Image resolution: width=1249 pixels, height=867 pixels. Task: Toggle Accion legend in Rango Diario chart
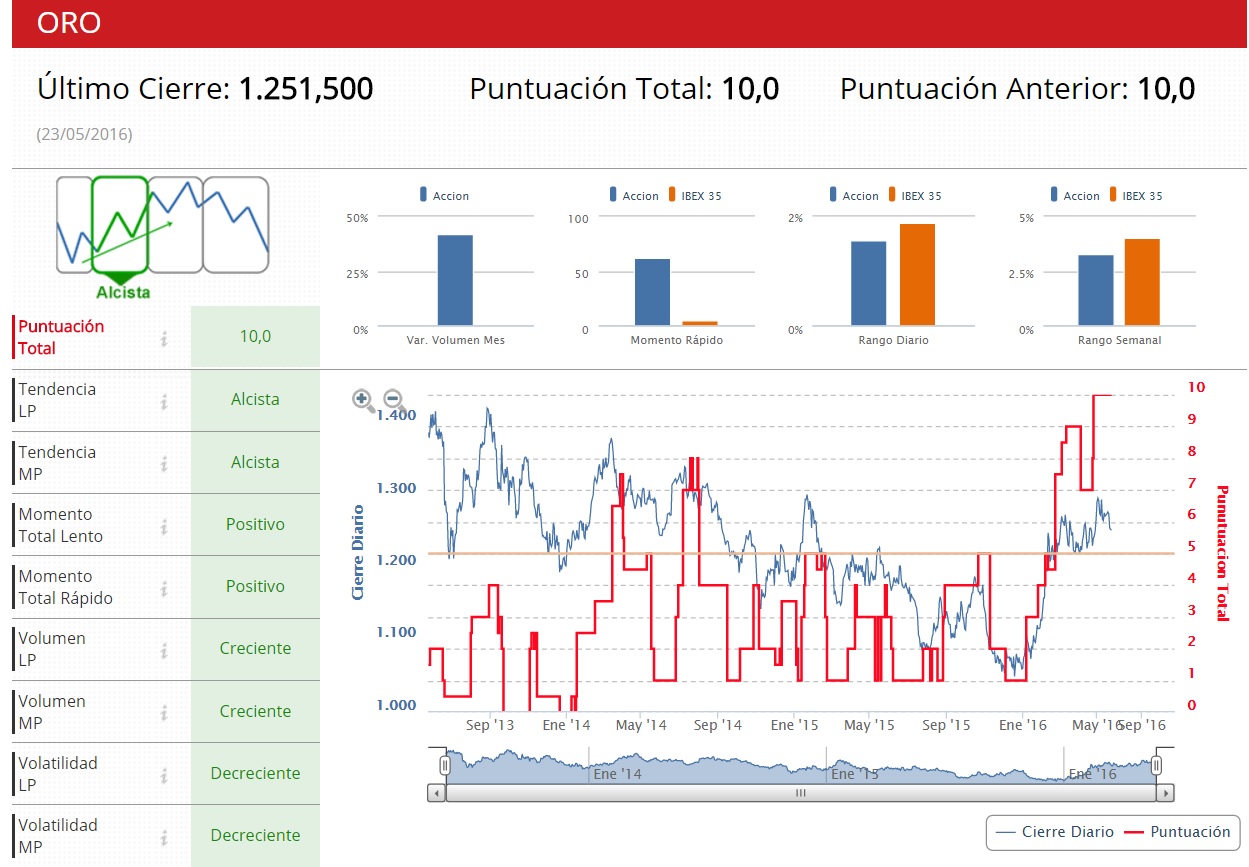(854, 196)
